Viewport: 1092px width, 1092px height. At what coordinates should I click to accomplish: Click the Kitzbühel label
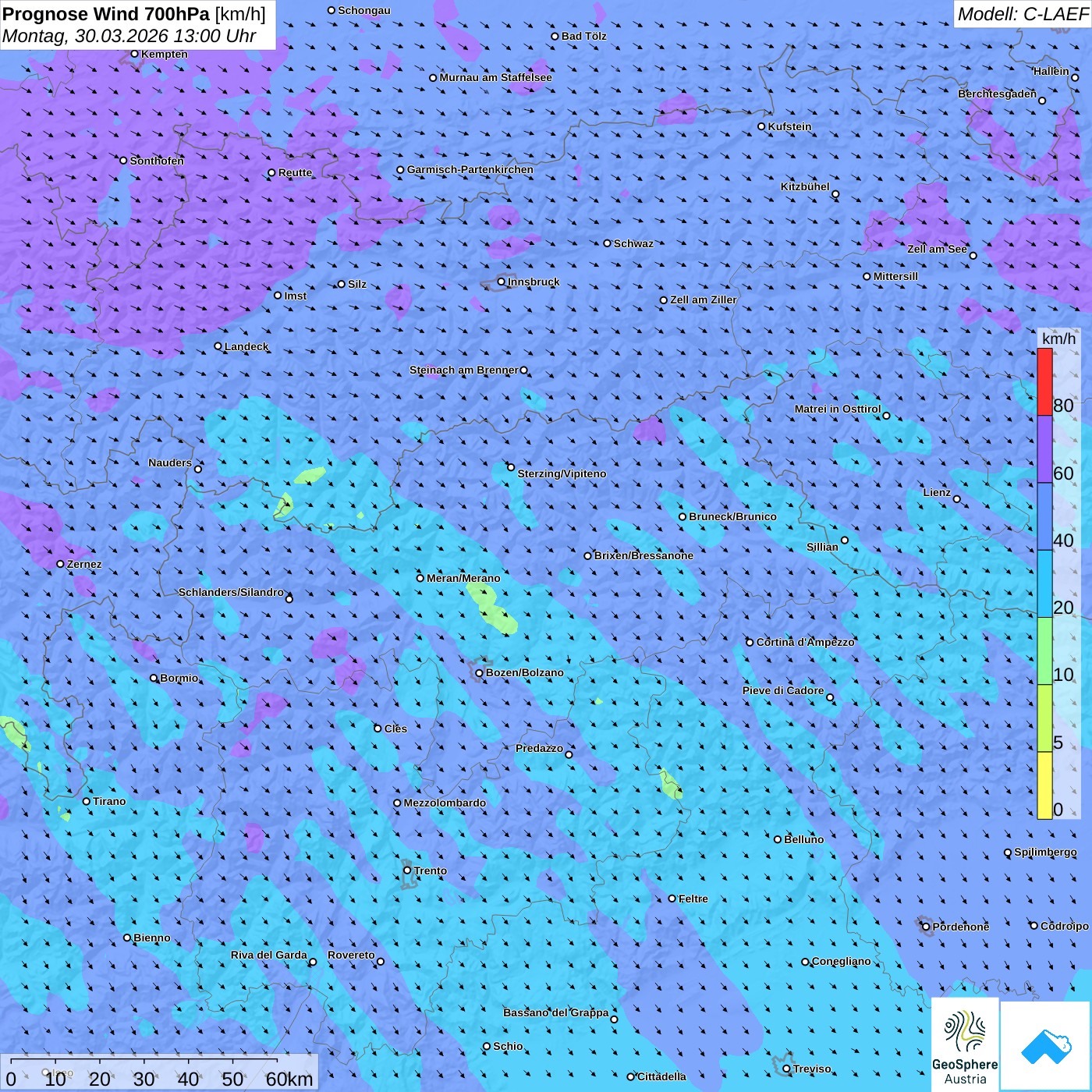tap(805, 186)
